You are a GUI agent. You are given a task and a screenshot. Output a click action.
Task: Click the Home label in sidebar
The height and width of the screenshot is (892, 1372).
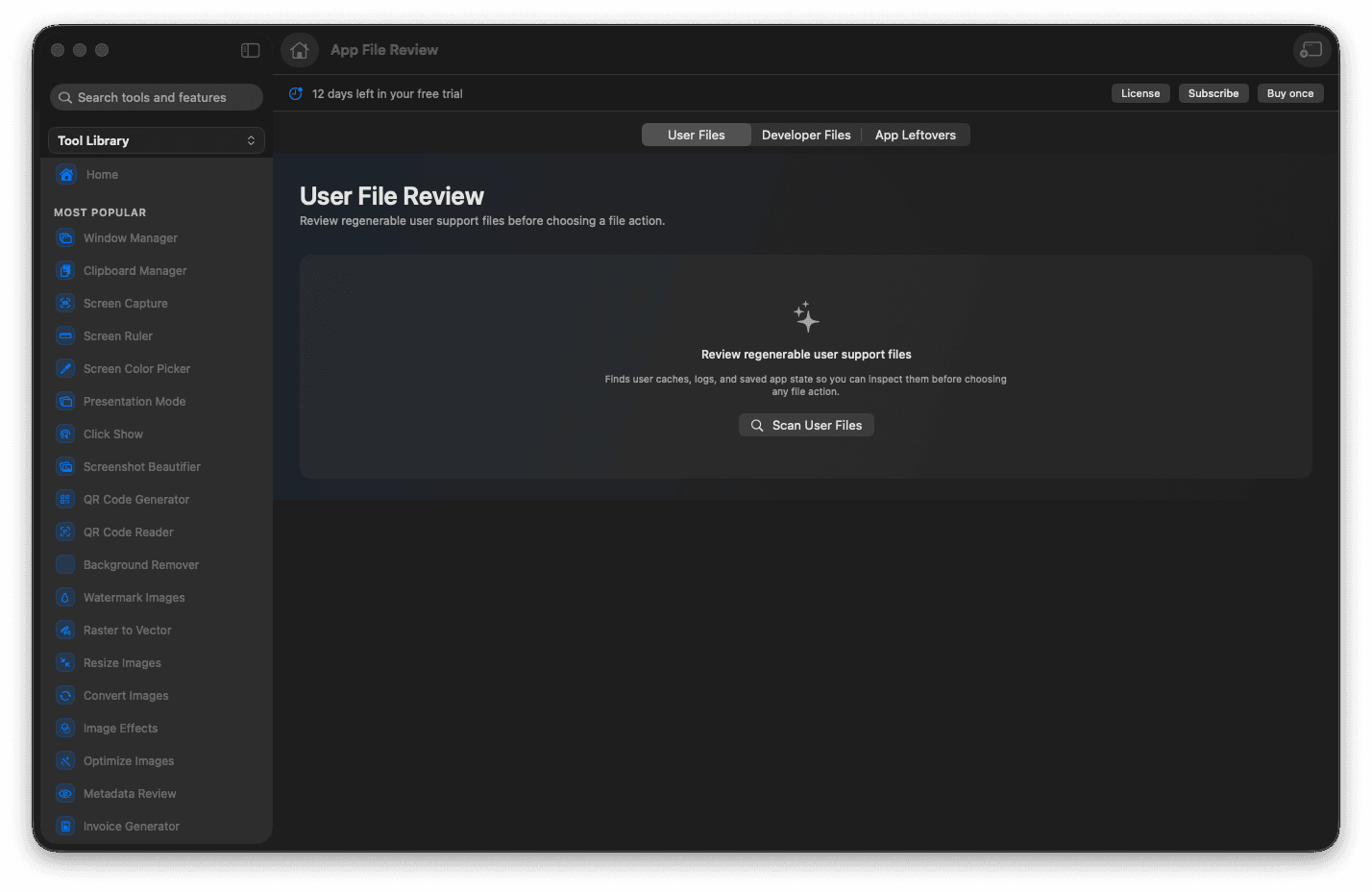[102, 175]
